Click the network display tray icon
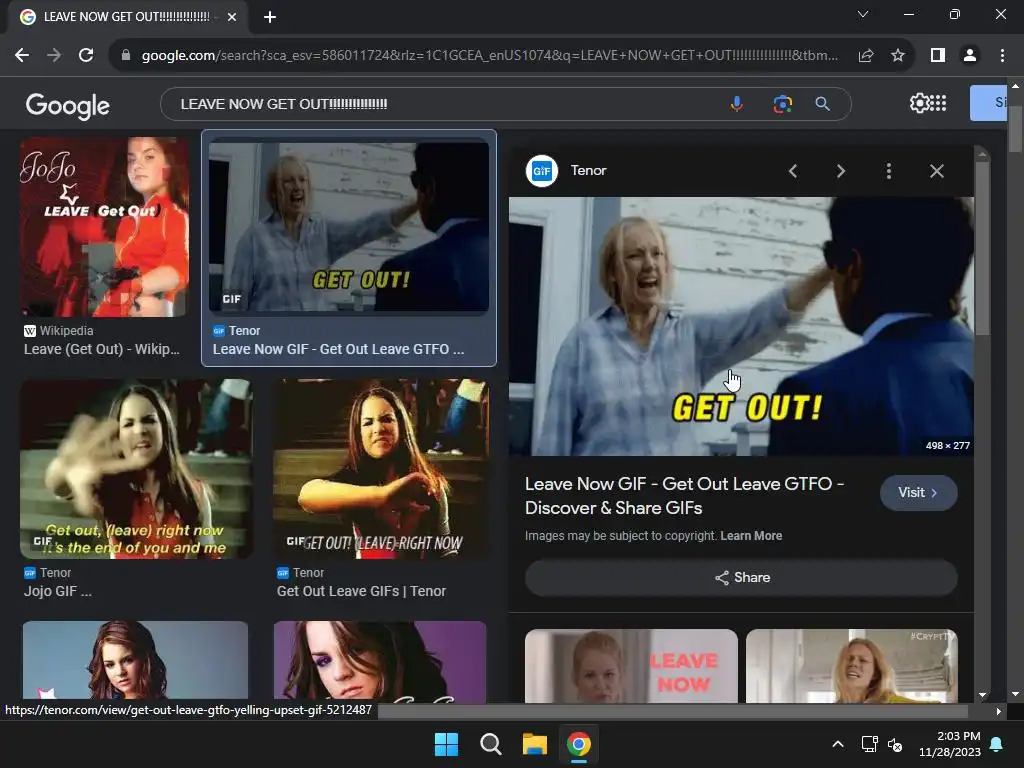The height and width of the screenshot is (768, 1024). tap(869, 744)
